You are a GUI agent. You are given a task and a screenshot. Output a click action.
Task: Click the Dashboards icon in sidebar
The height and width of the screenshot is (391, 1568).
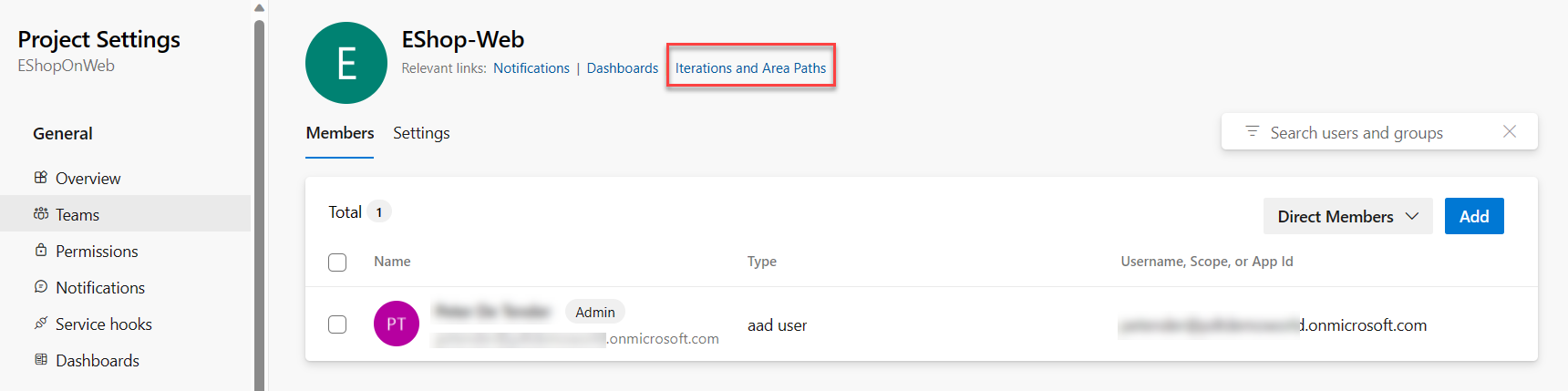coord(41,360)
